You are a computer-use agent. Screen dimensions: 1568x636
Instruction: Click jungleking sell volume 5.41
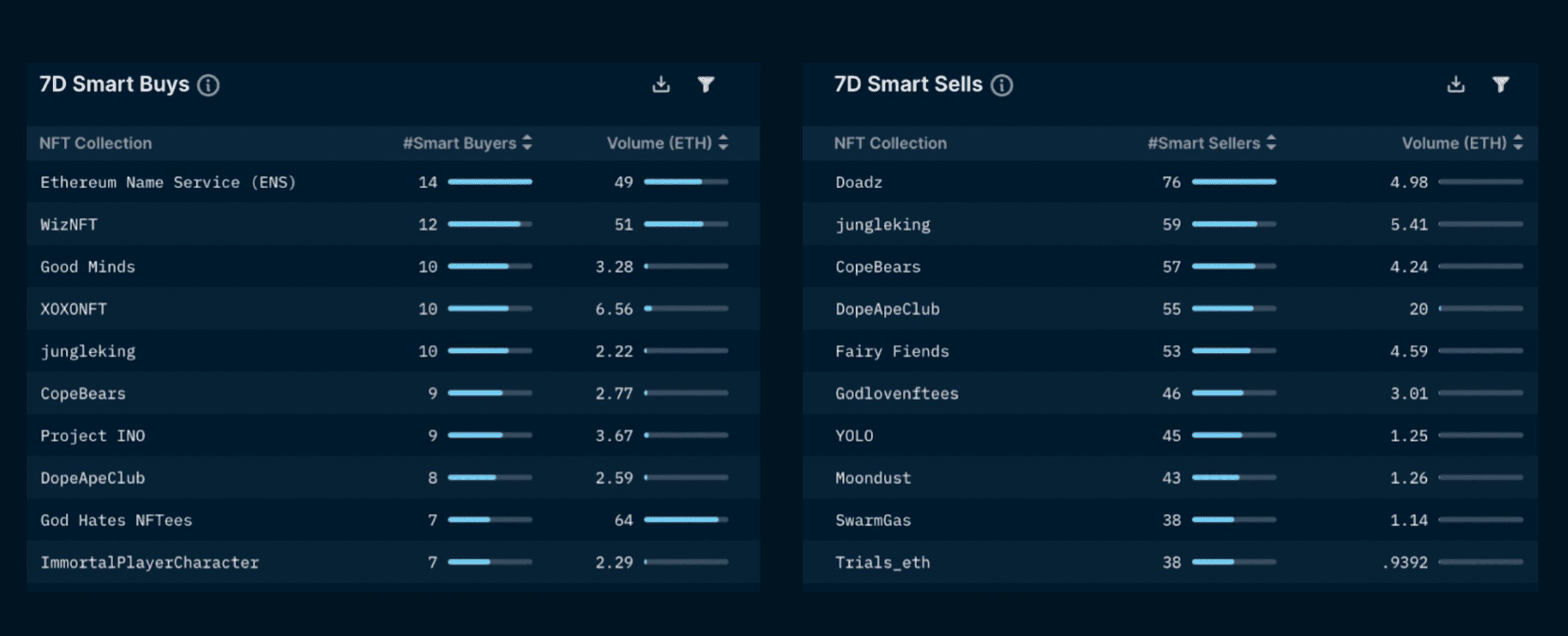pyautogui.click(x=1409, y=224)
